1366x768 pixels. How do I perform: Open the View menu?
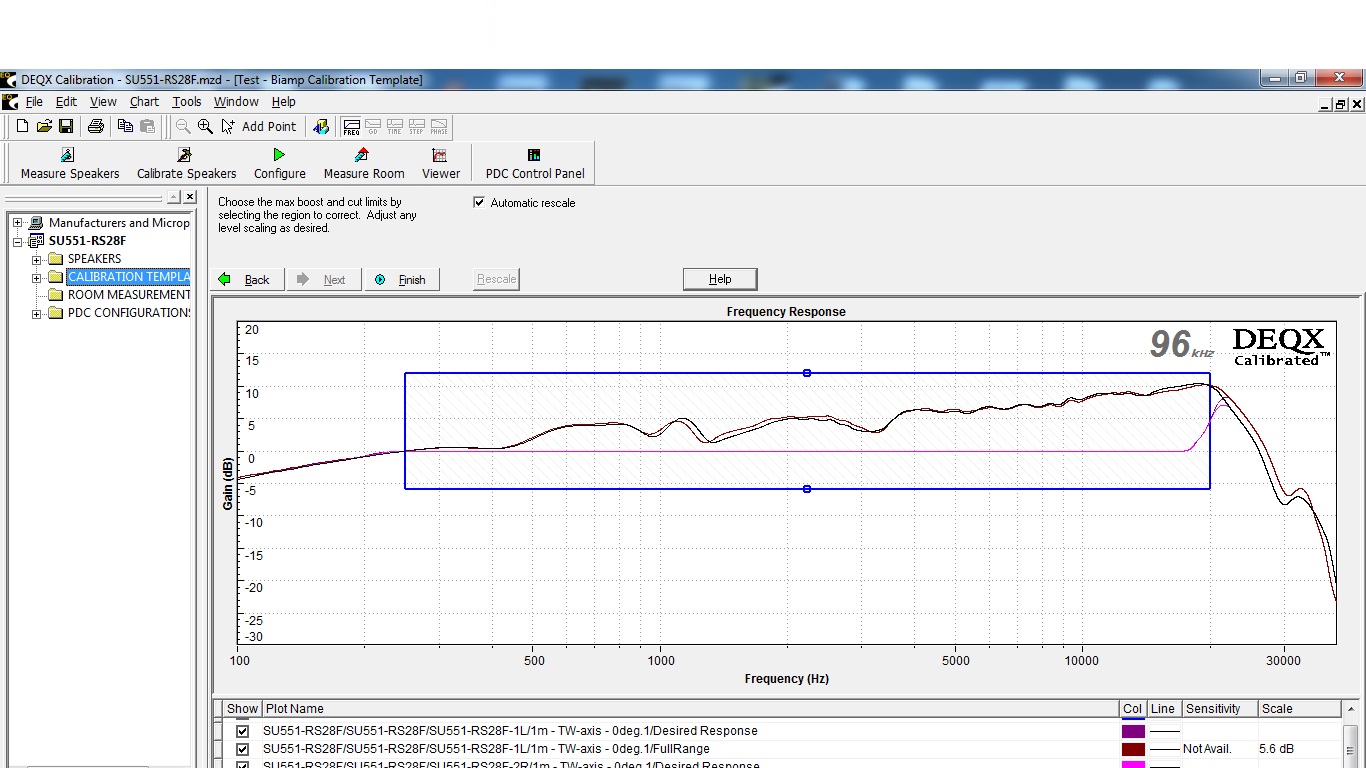[103, 102]
